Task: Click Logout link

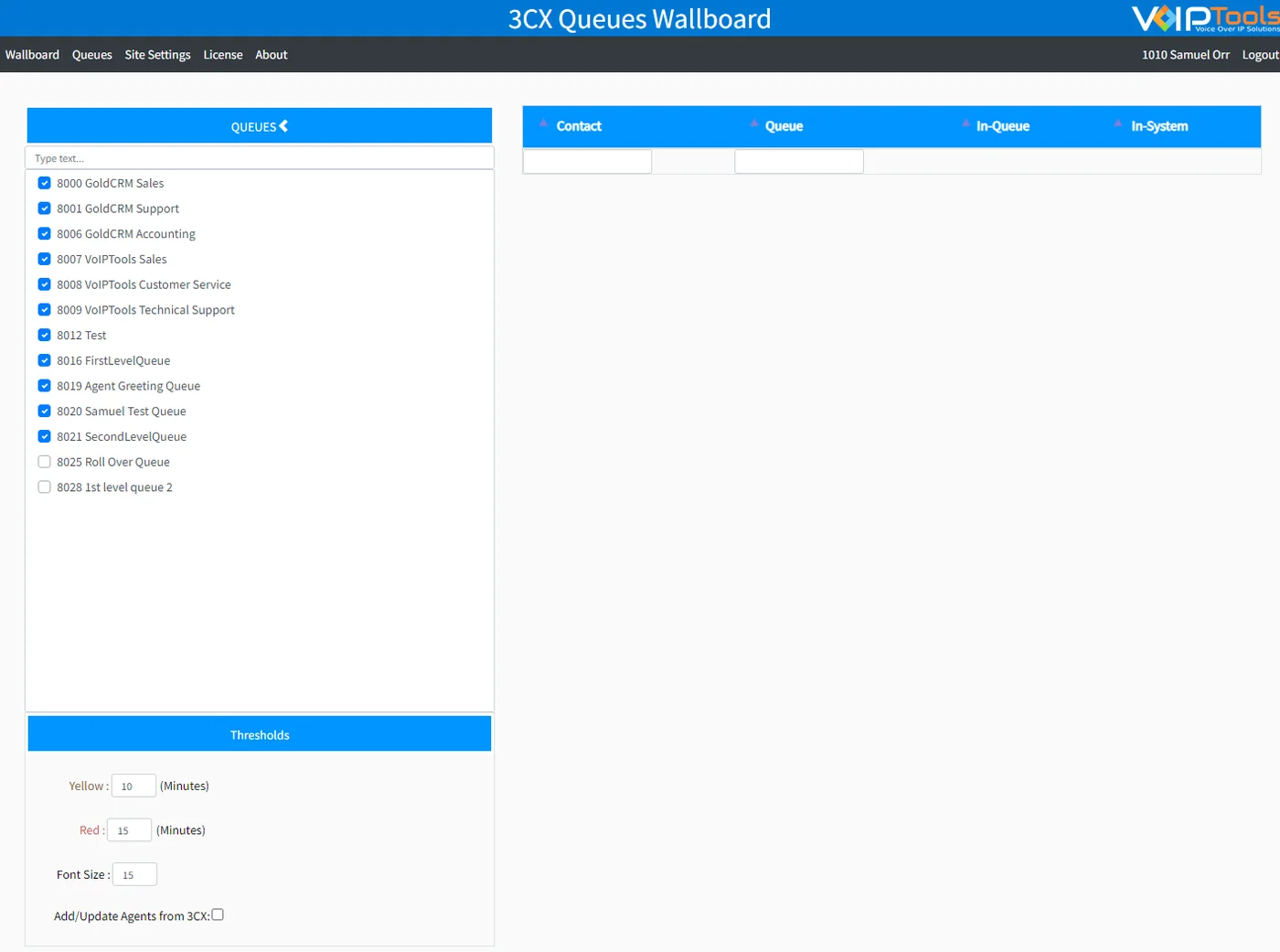Action: (1261, 55)
